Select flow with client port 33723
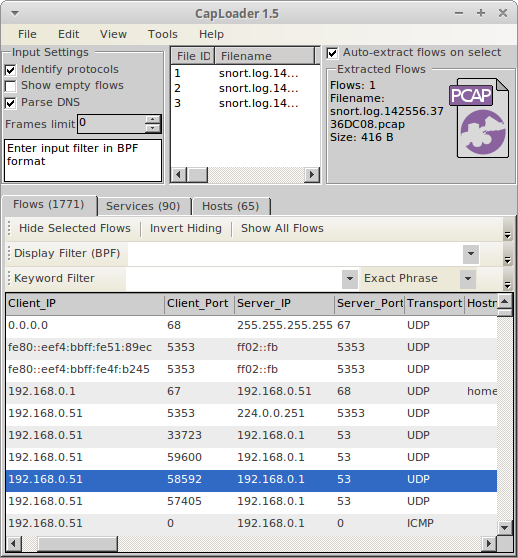518x558 pixels. (x=251, y=436)
